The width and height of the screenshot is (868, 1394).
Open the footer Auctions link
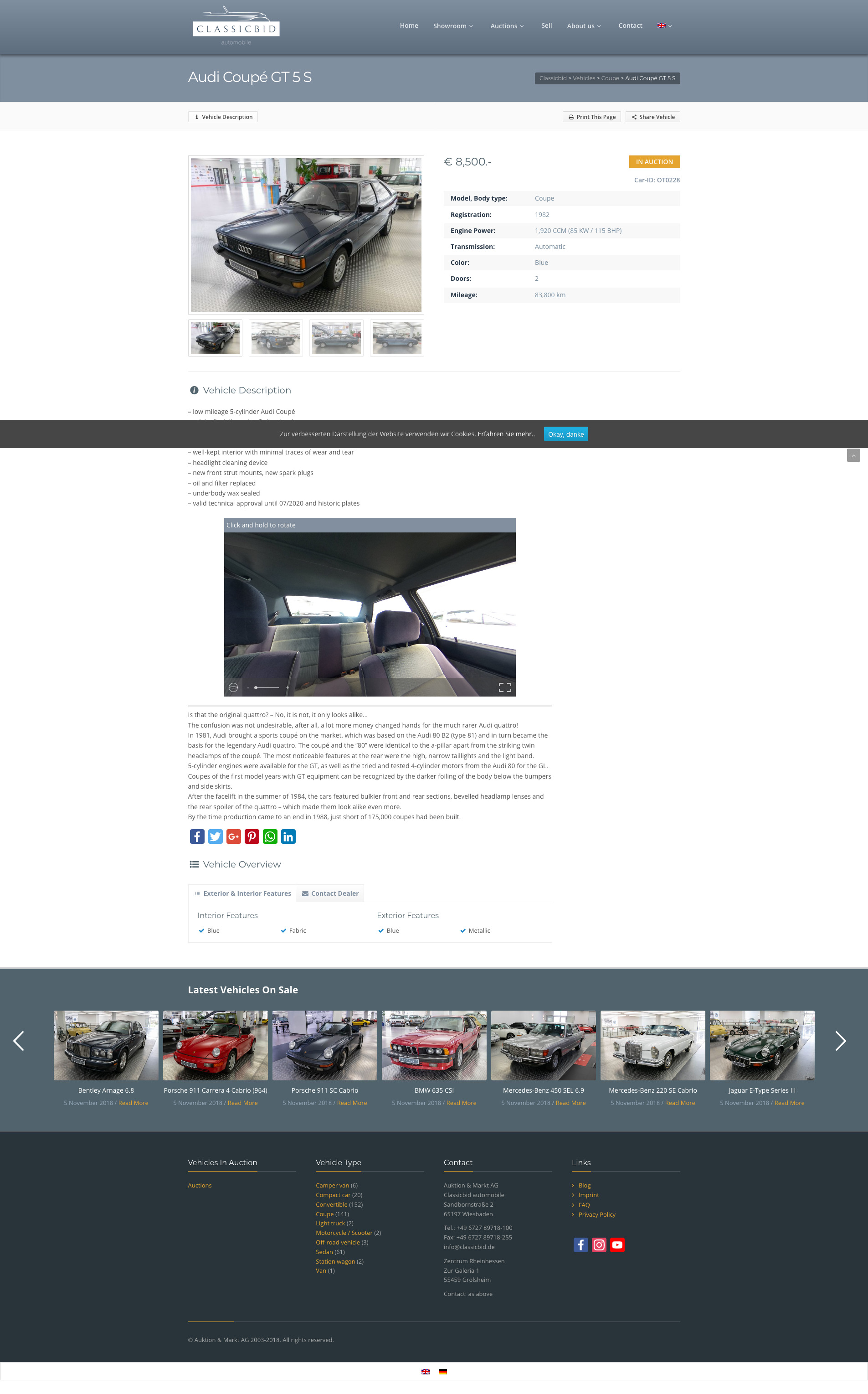pos(200,1186)
